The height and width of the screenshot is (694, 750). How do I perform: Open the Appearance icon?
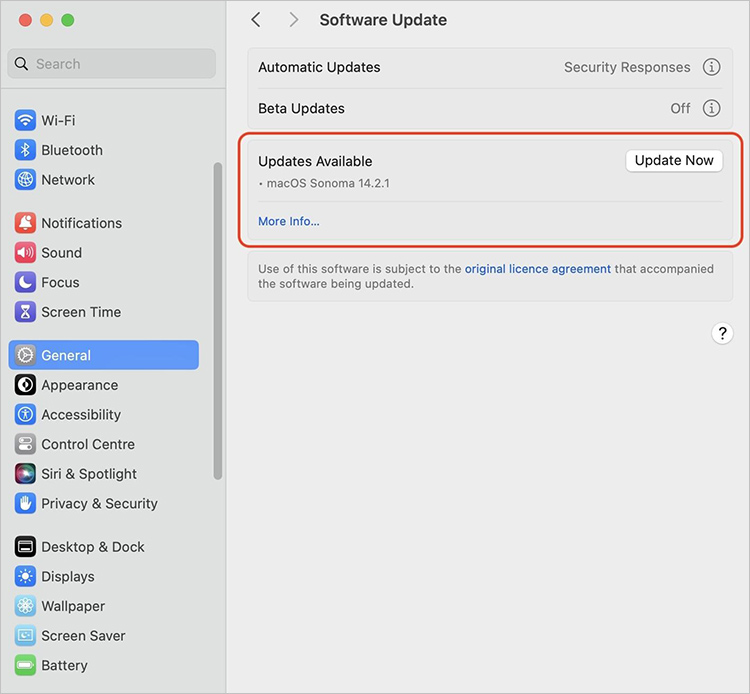[x=25, y=385]
